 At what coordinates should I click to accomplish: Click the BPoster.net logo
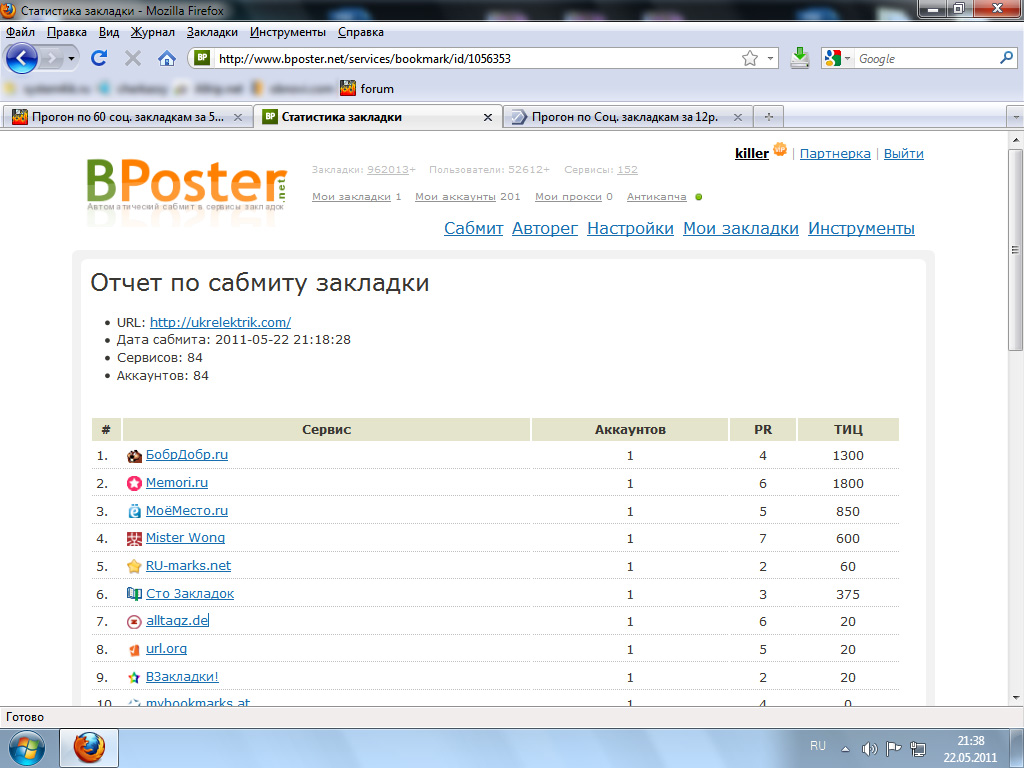click(x=187, y=184)
